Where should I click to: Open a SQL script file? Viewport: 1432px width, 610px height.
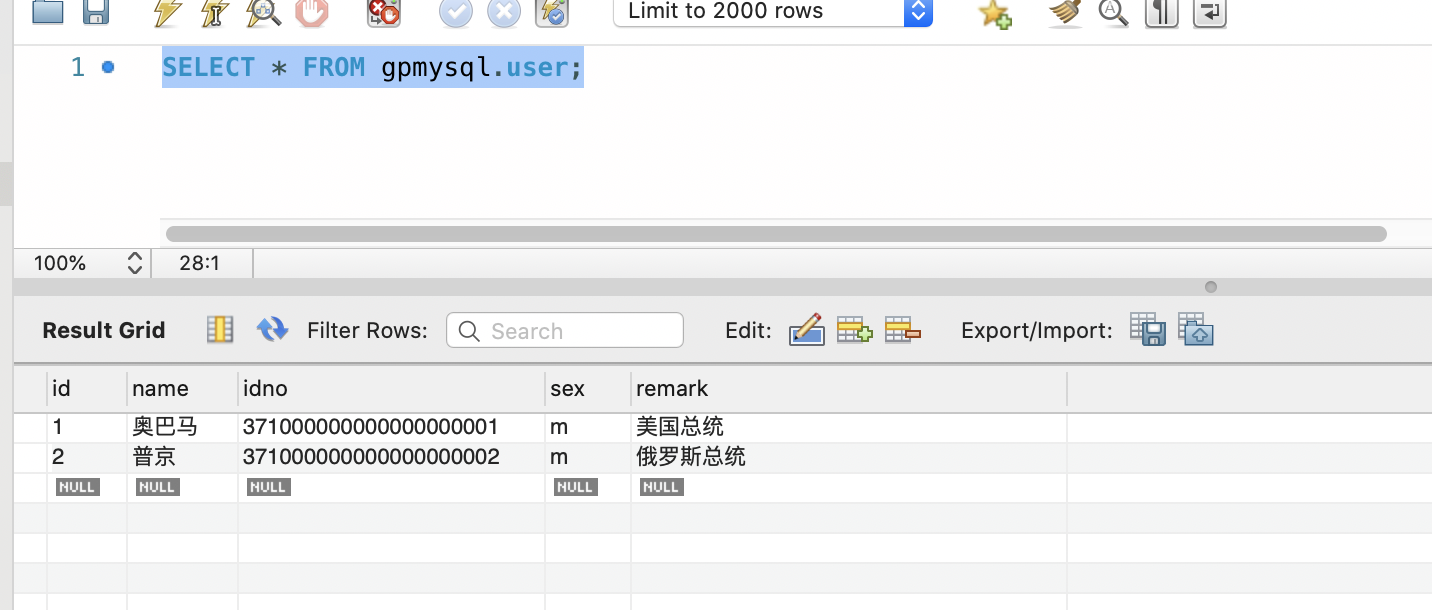[48, 12]
